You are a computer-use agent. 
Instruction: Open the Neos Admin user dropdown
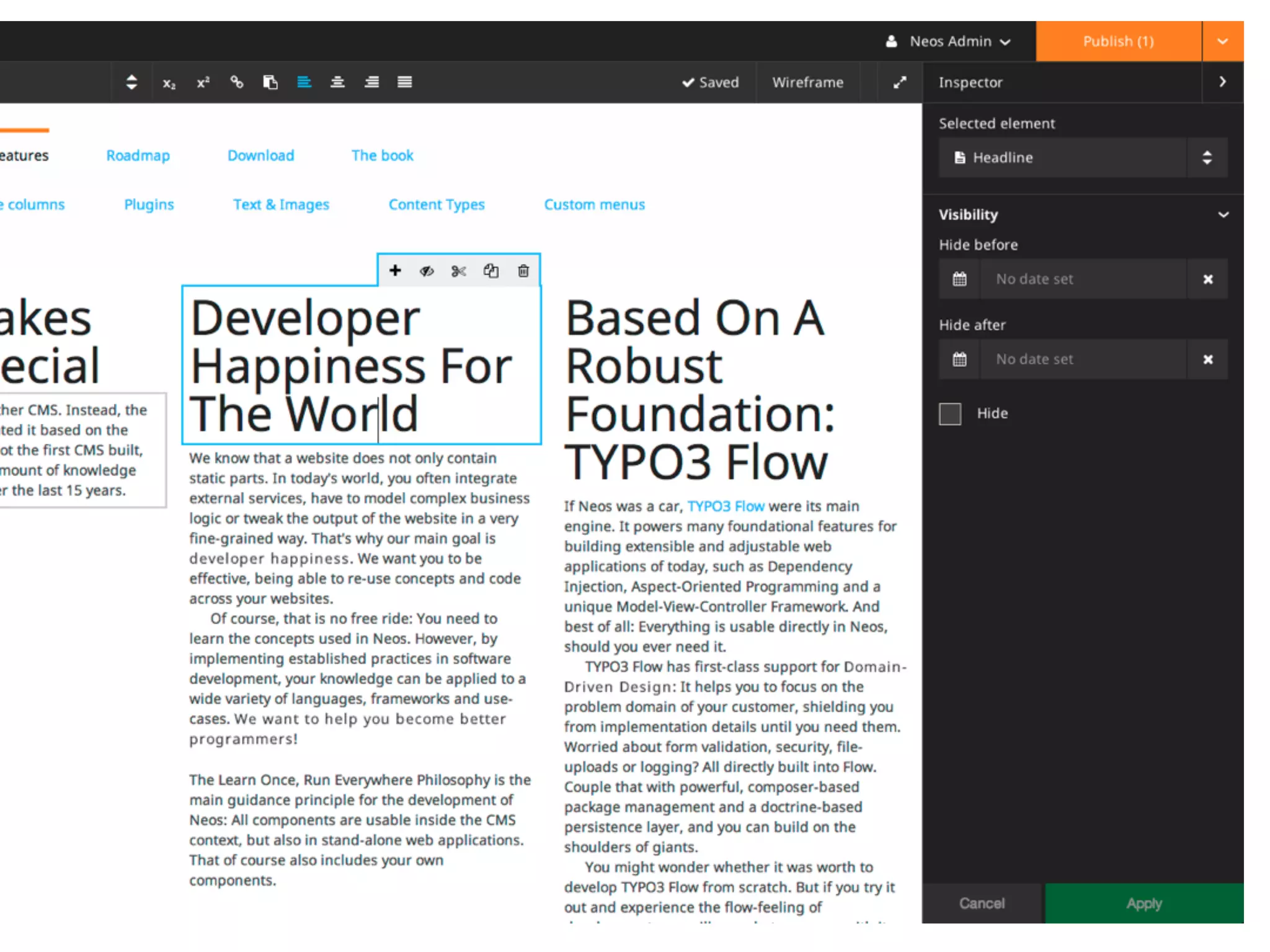[950, 42]
